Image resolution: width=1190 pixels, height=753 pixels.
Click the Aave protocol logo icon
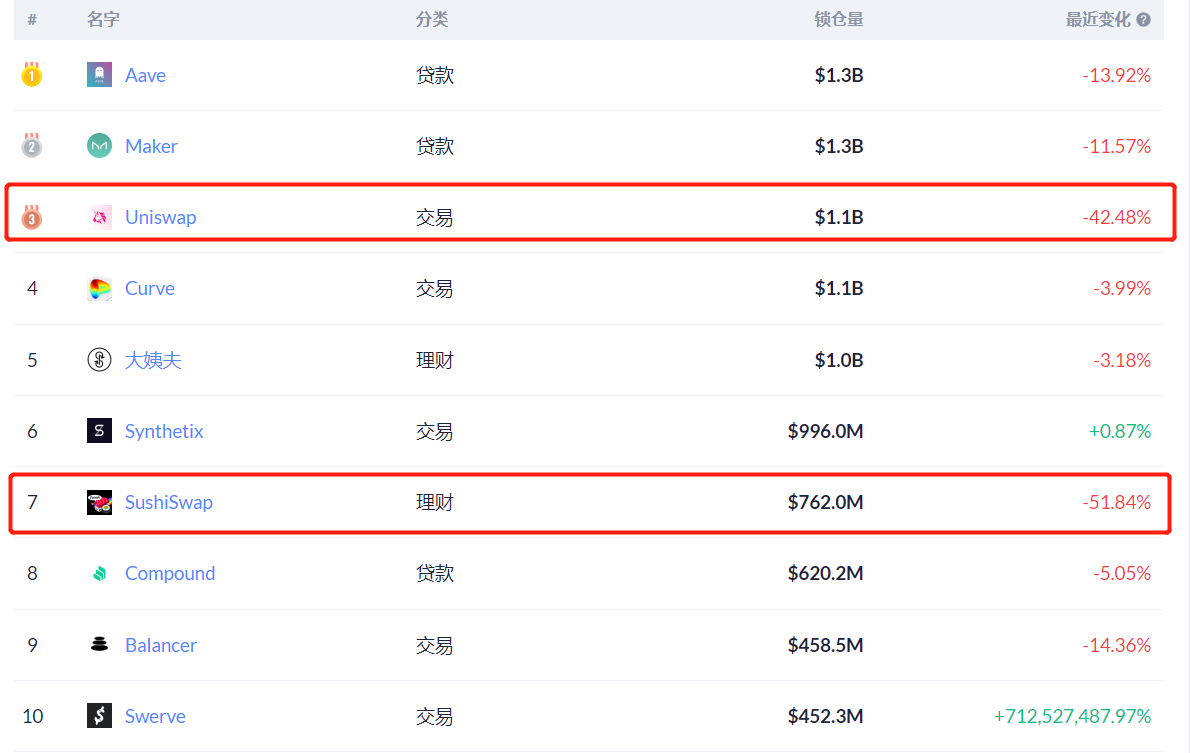click(x=99, y=75)
